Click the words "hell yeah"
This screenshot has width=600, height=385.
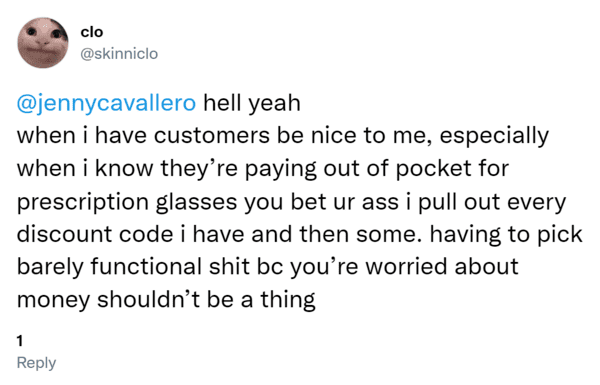(x=252, y=103)
